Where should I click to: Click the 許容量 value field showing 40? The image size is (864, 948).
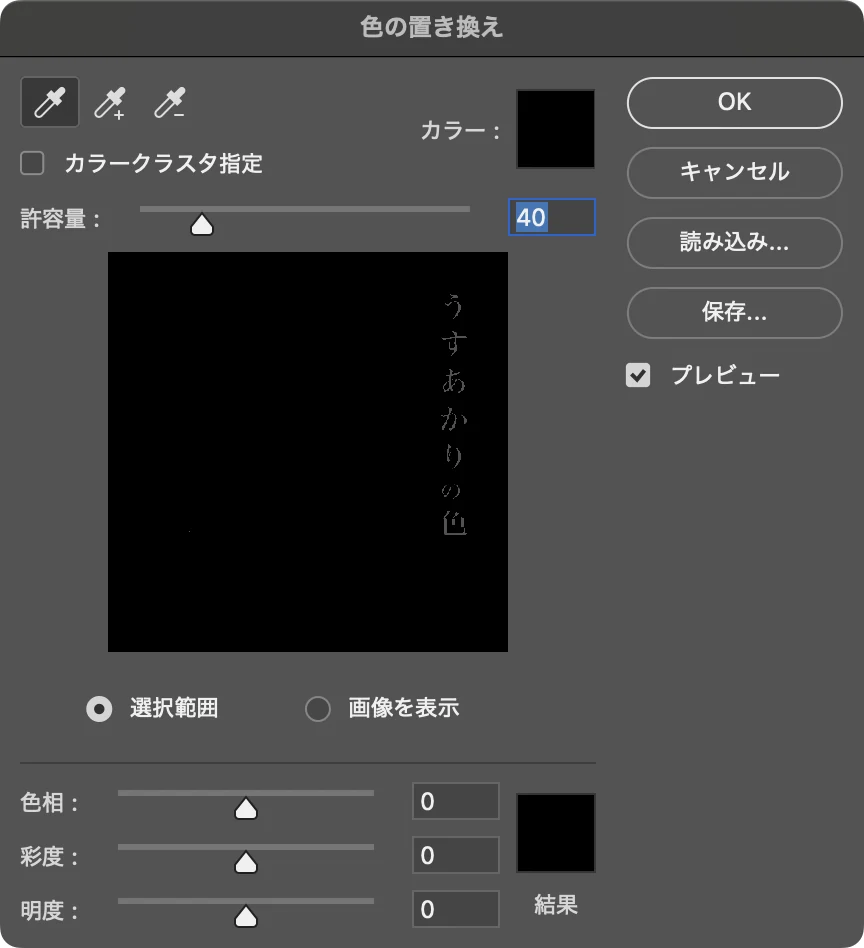(x=551, y=217)
